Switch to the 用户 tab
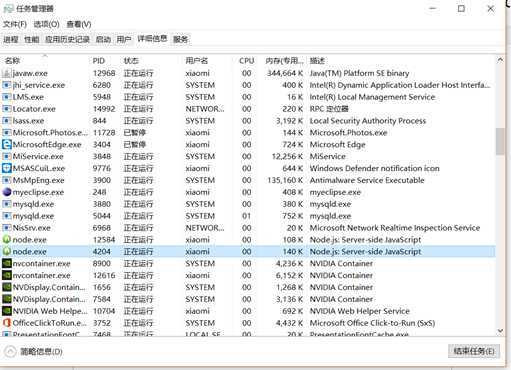This screenshot has width=511, height=370. click(124, 39)
